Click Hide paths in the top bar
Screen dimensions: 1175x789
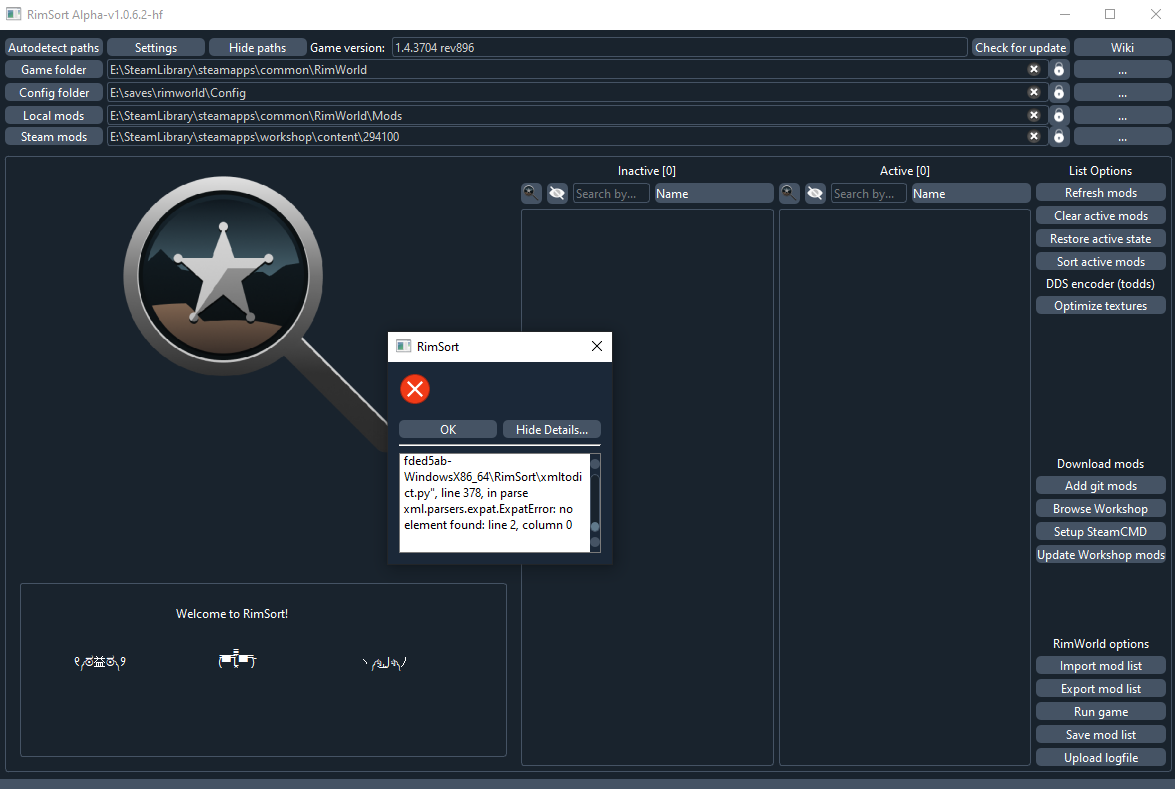tap(257, 47)
